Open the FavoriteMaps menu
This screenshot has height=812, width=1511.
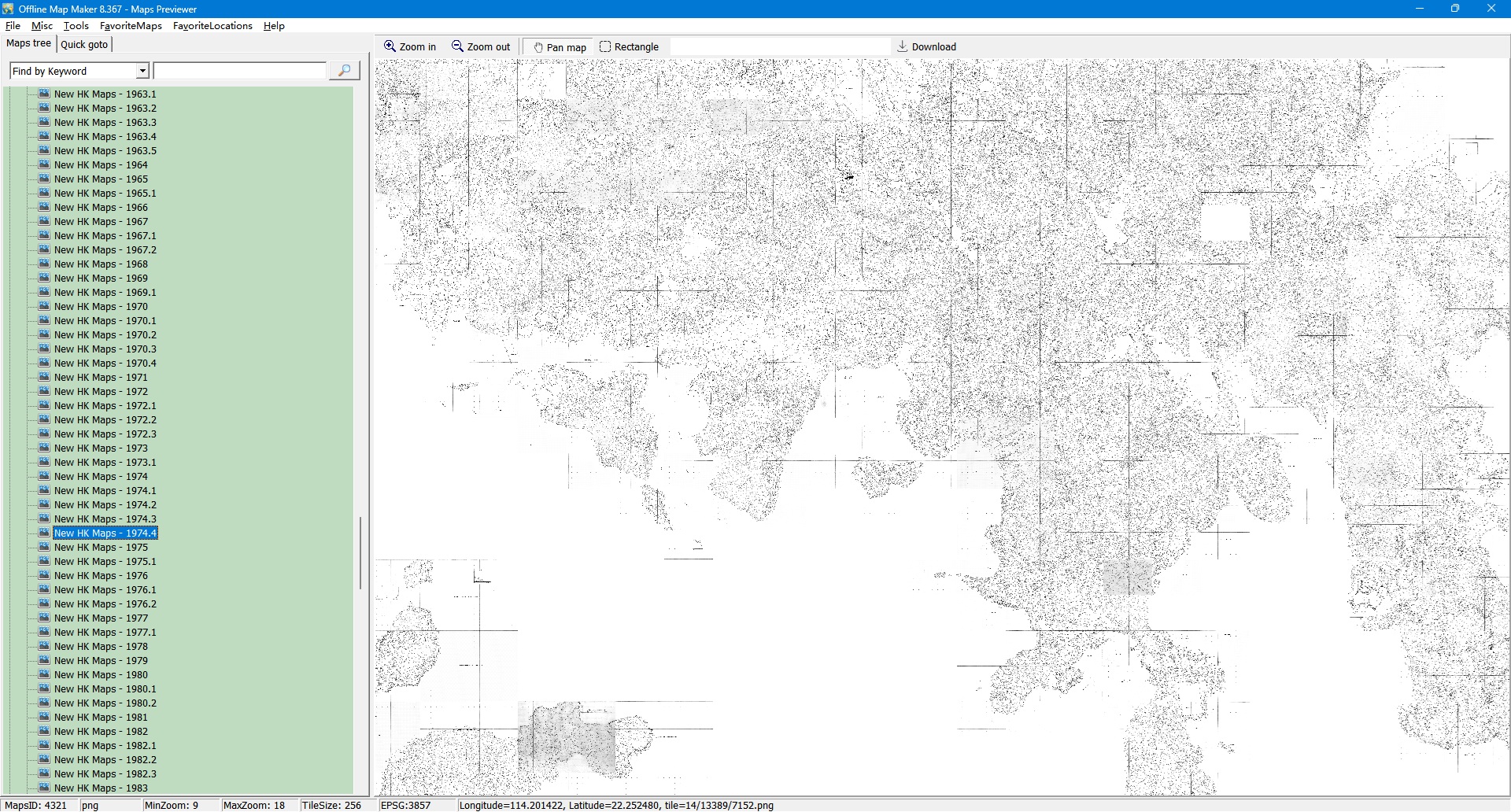(x=131, y=26)
